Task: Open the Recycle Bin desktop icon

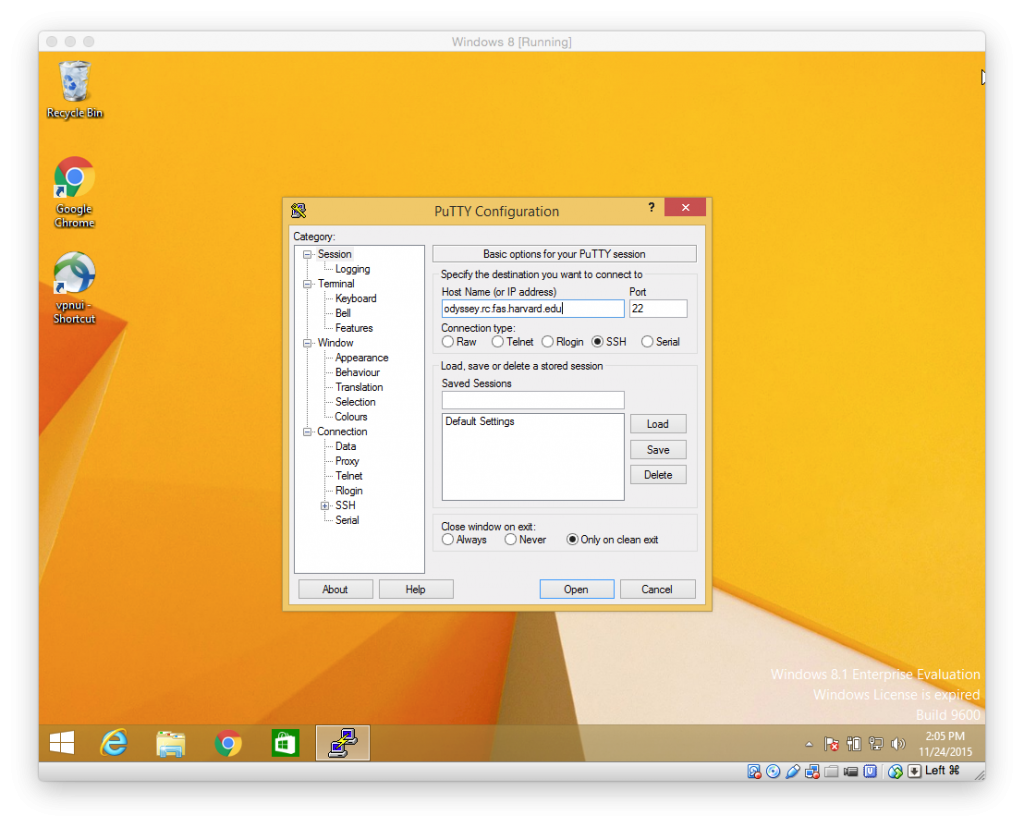Action: pos(74,90)
